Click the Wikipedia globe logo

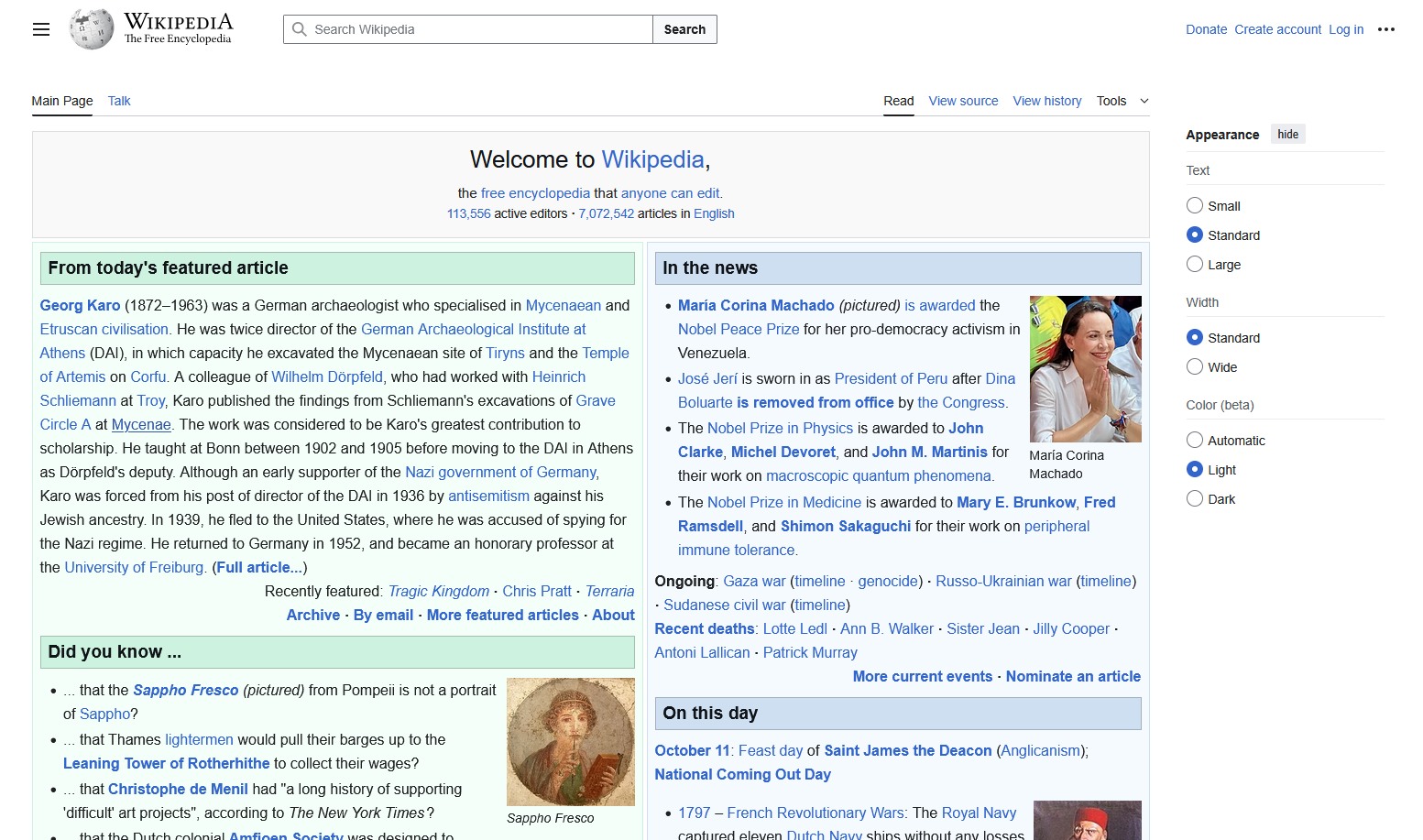coord(92,29)
